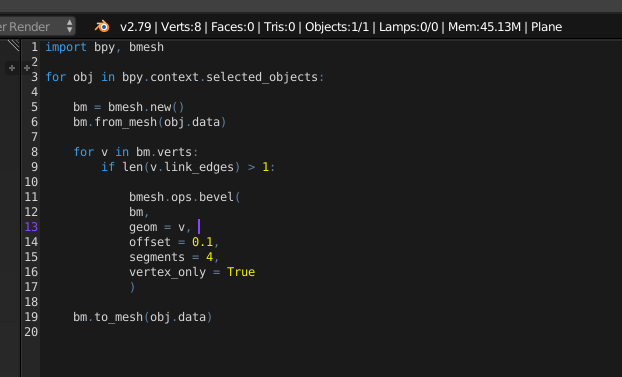Place cursor on 'import' keyword in line 1

click(66, 47)
